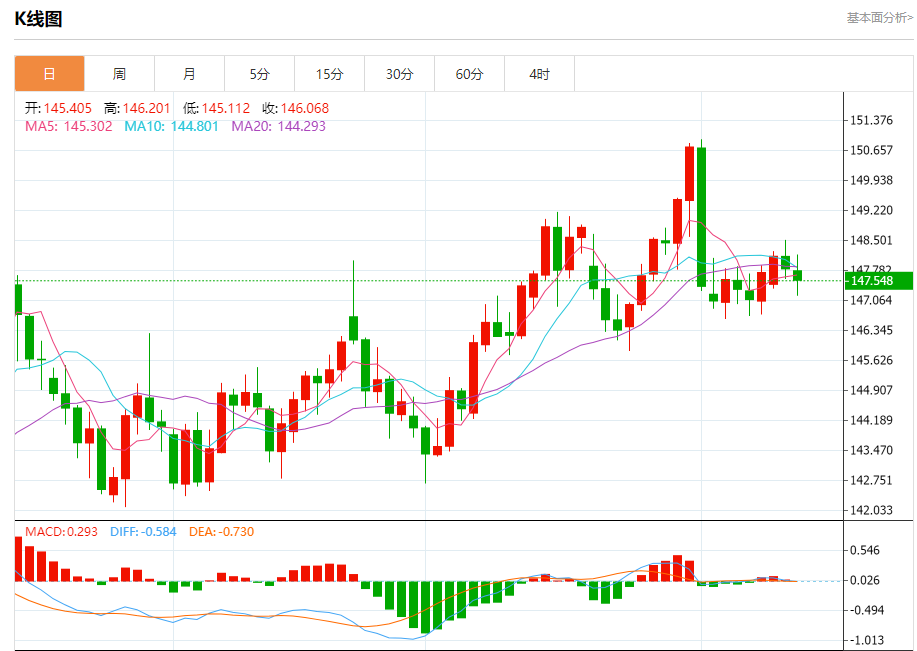Switch to the 周 weekly tab
This screenshot has width=917, height=651.
coord(119,74)
